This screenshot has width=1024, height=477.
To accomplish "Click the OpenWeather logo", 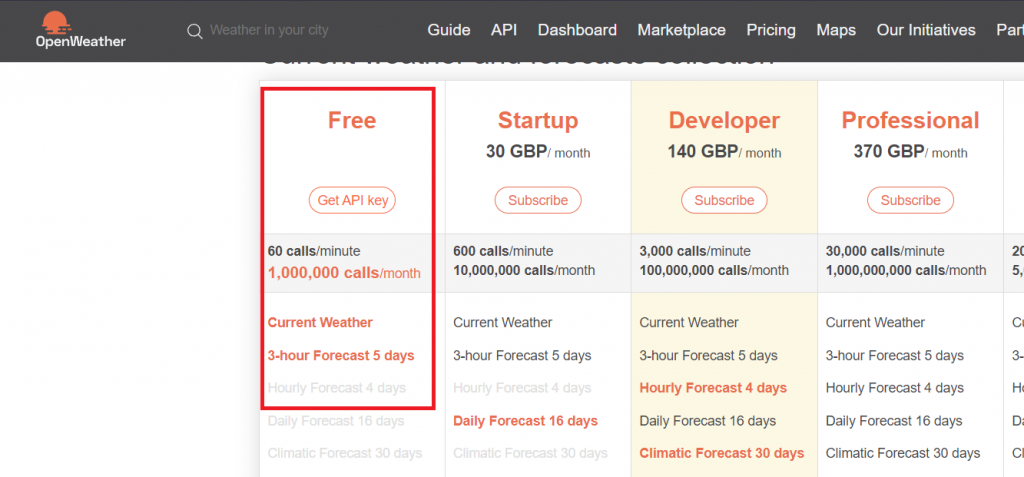I will (x=81, y=29).
